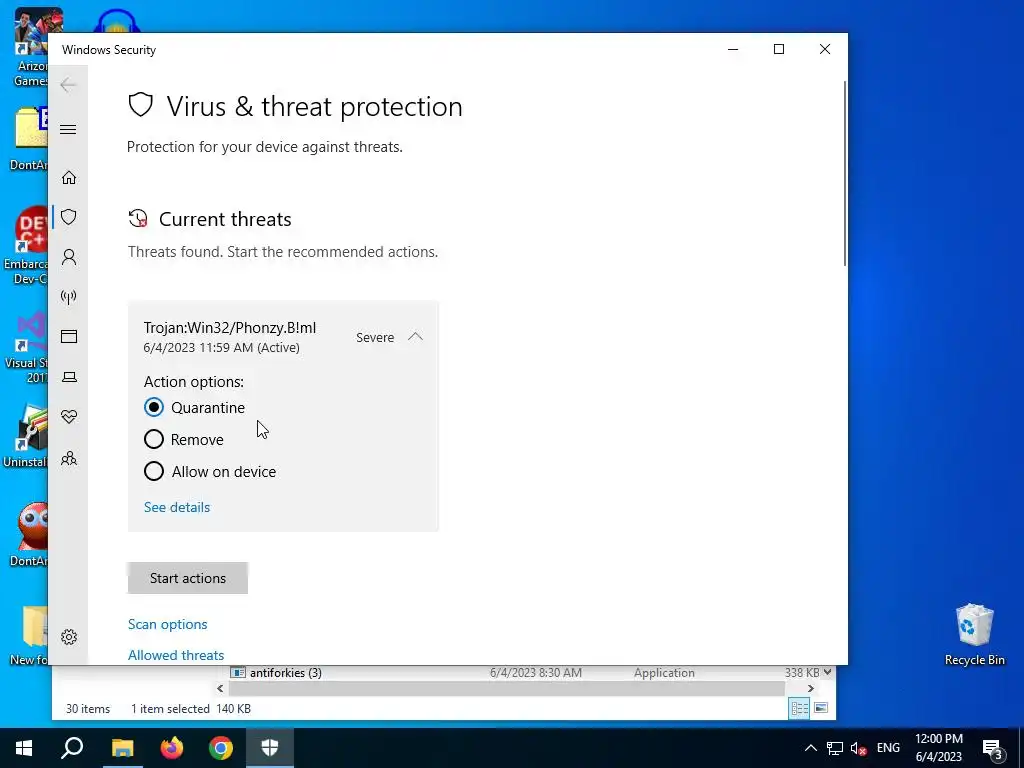Click ENG language indicator
Image resolution: width=1024 pixels, height=768 pixels.
tap(888, 748)
